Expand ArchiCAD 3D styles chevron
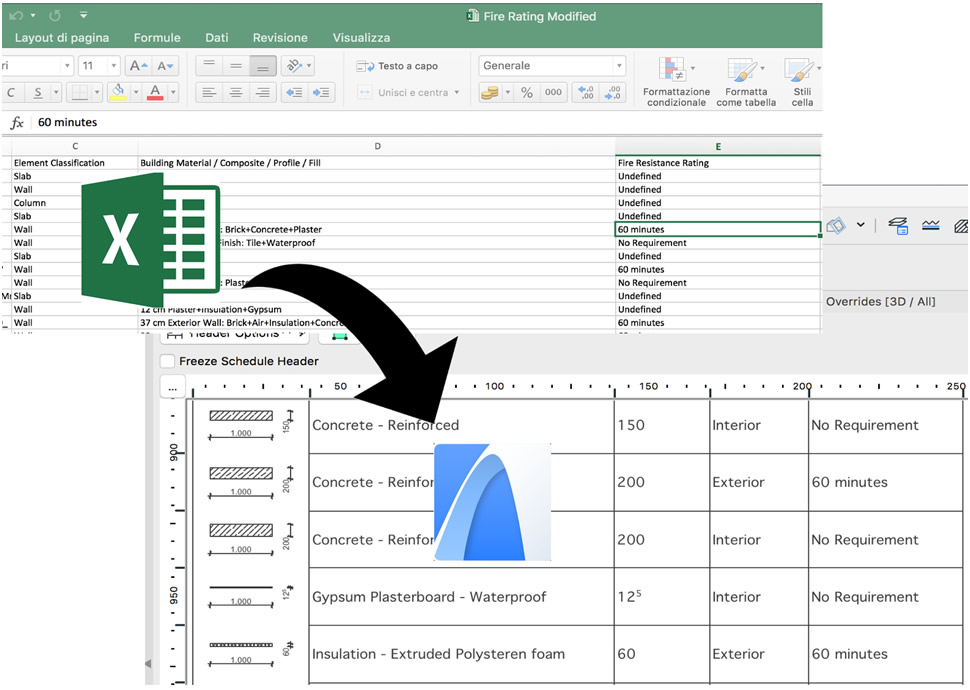 tap(861, 225)
